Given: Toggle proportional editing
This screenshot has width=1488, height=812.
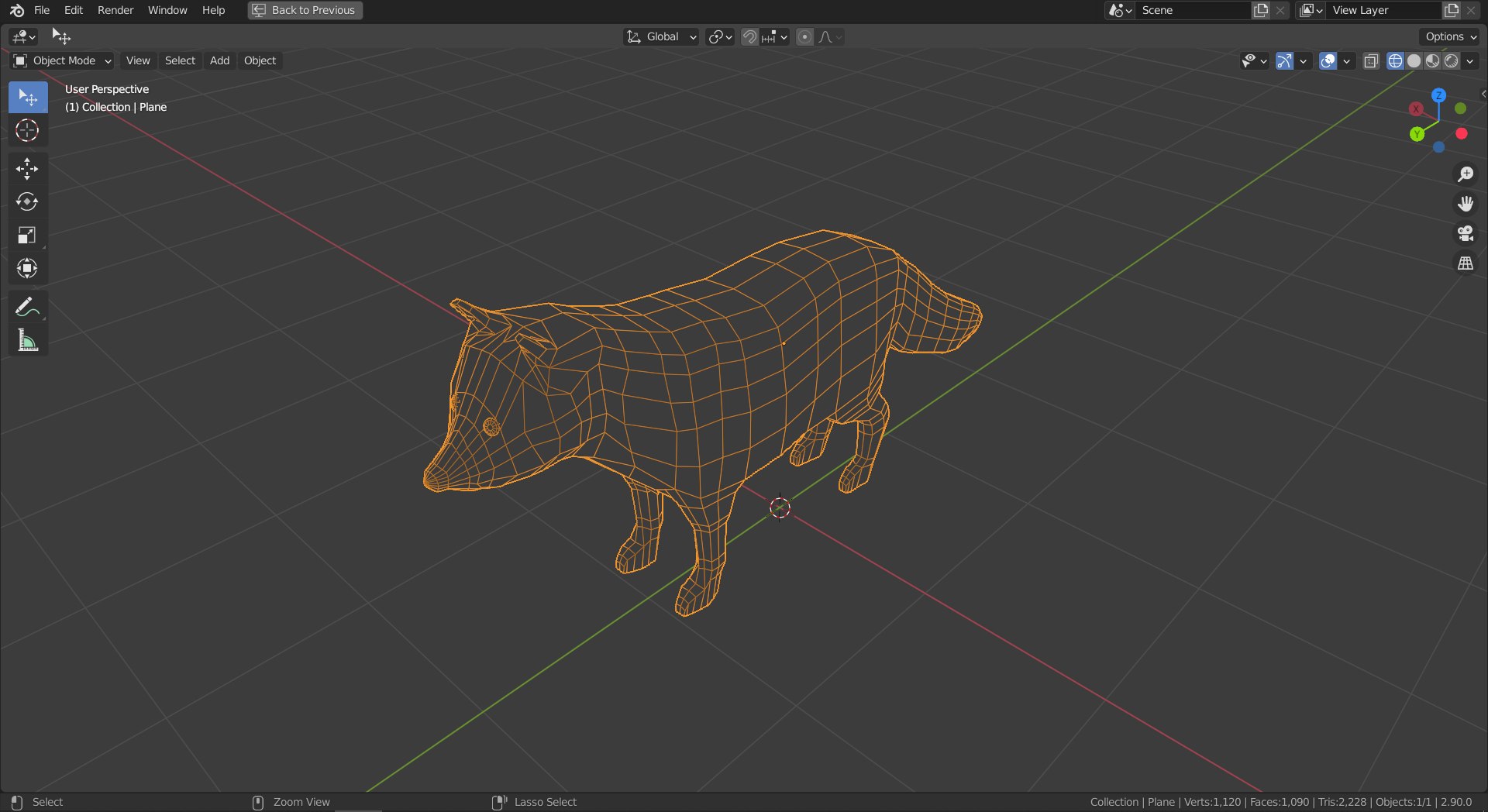Looking at the screenshot, I should tap(805, 36).
